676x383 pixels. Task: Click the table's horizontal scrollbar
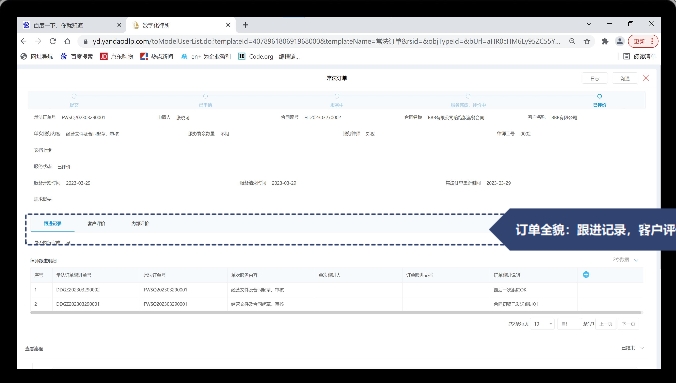tap(336, 312)
